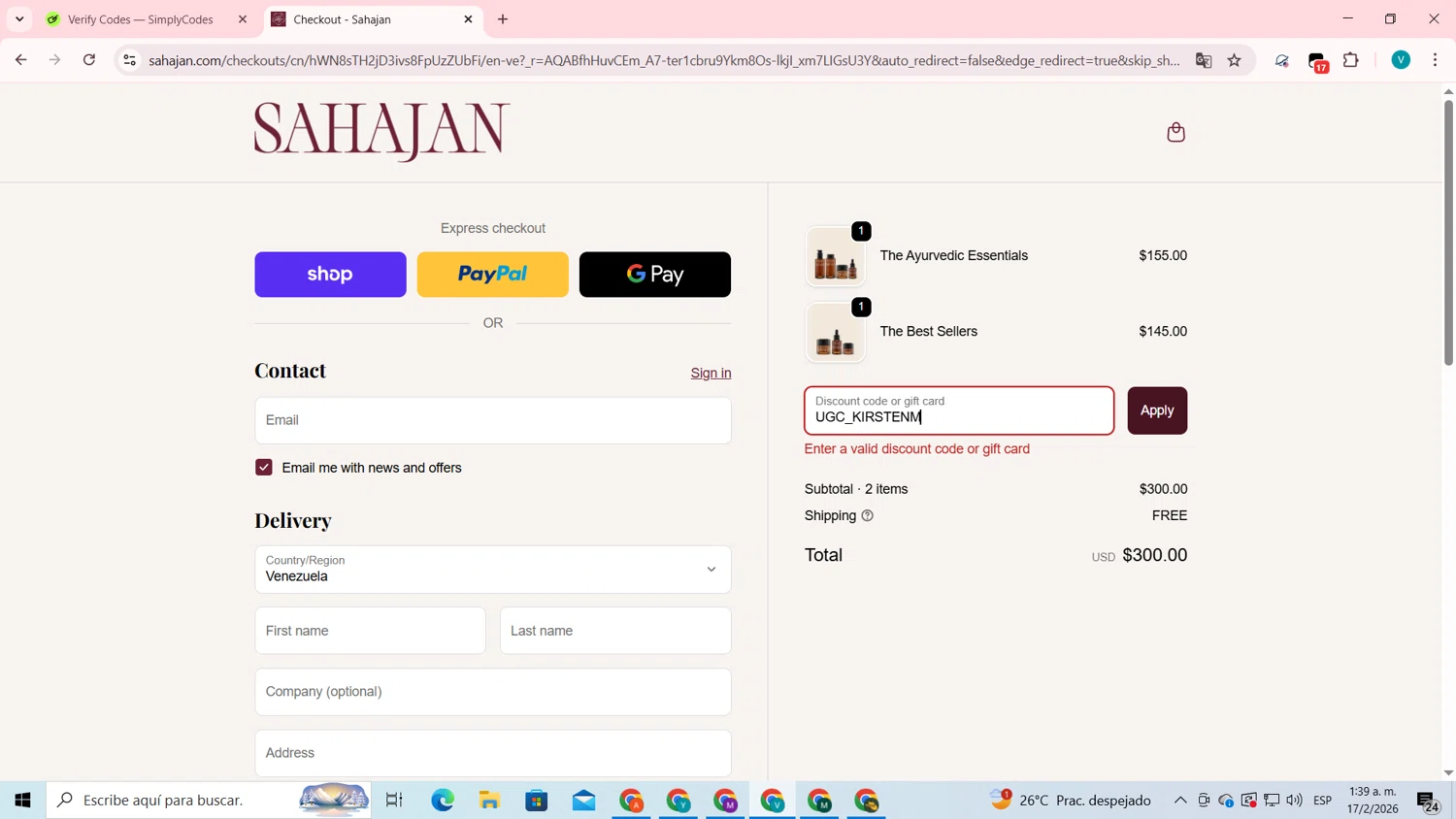Focus the Company optional field
This screenshot has width=1456, height=819.
point(493,692)
